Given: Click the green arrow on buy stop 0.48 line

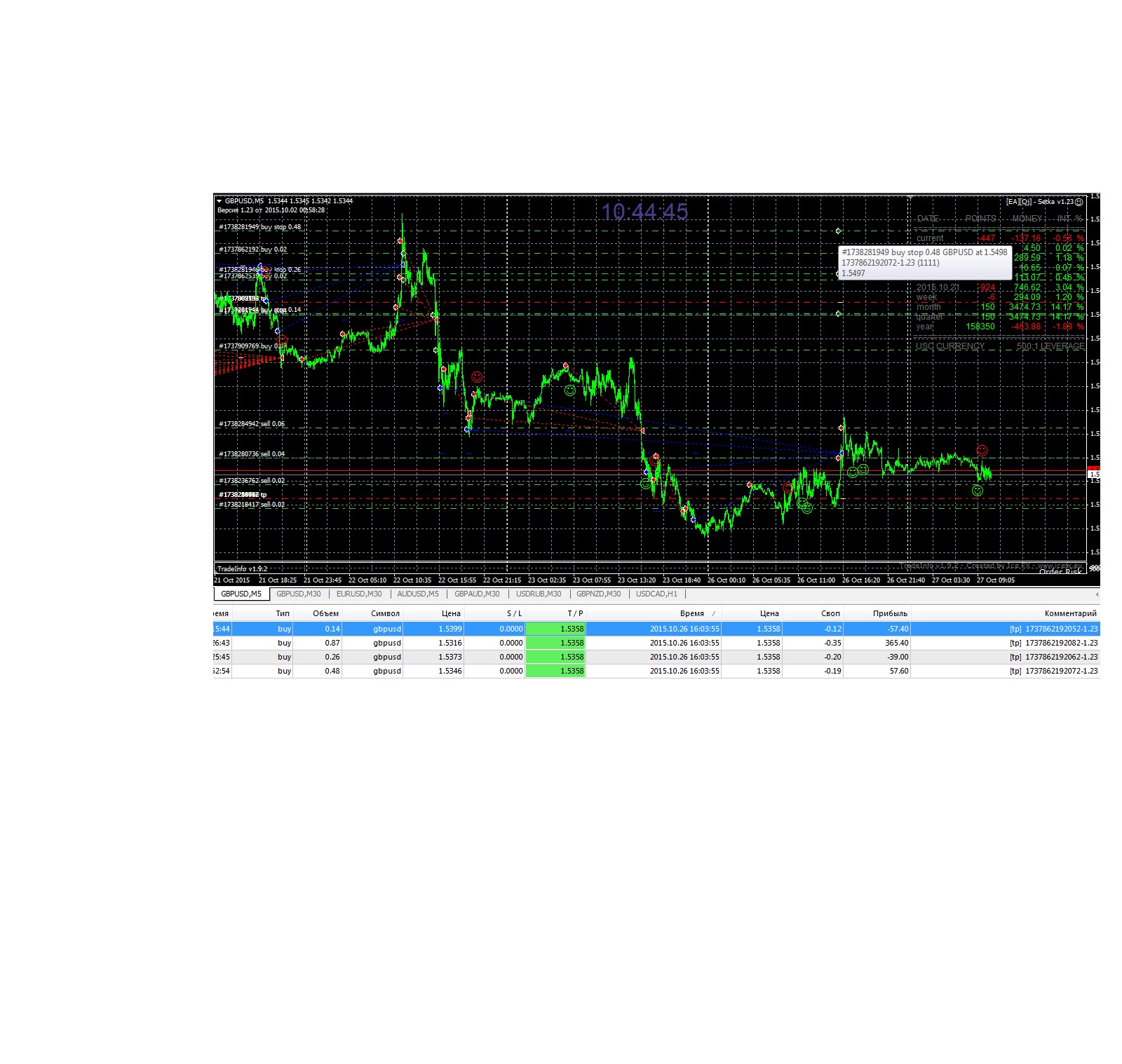Looking at the screenshot, I should 839,231.
